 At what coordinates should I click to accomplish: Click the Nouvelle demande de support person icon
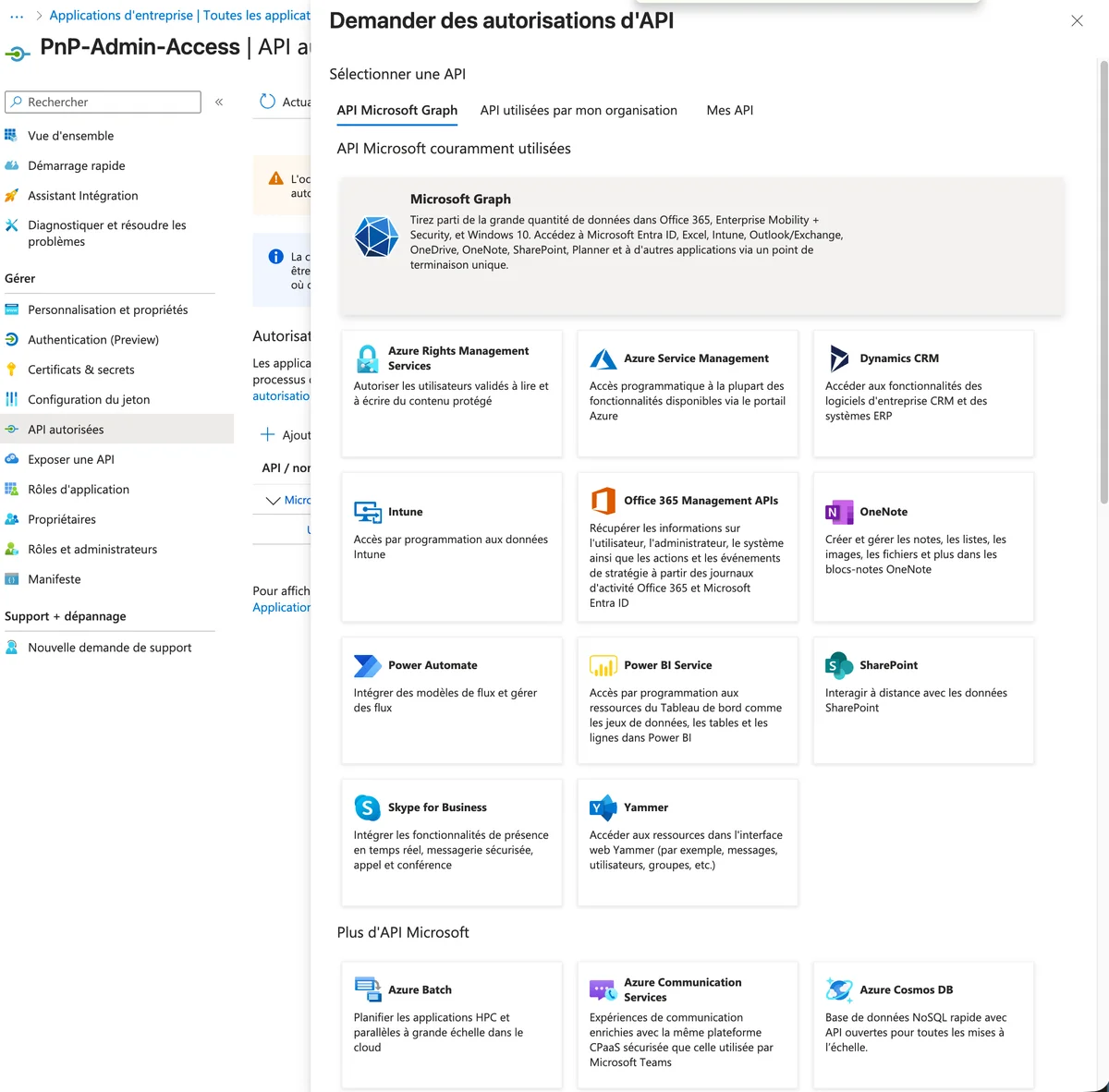11,648
